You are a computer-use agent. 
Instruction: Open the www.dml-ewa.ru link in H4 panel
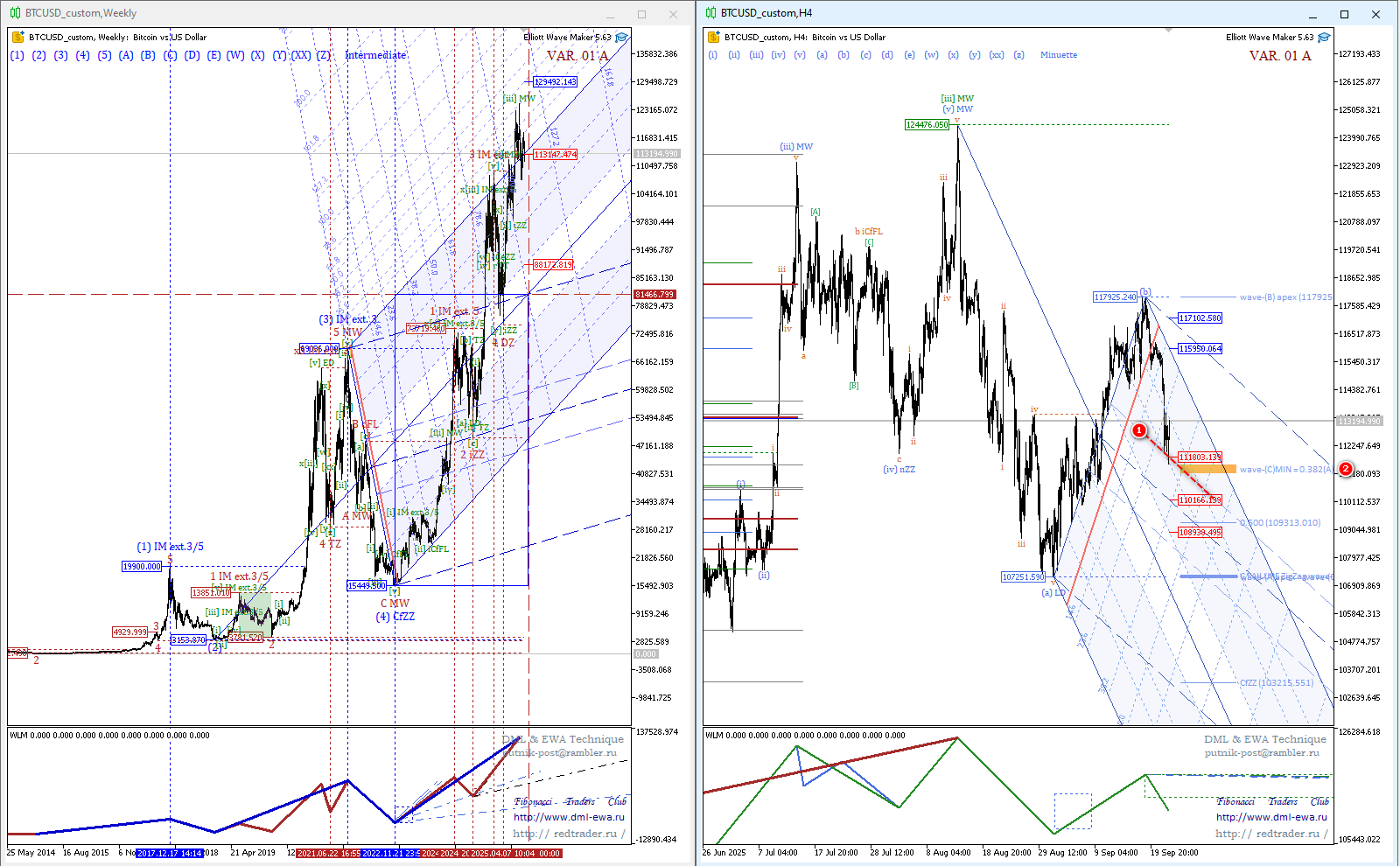(1270, 817)
